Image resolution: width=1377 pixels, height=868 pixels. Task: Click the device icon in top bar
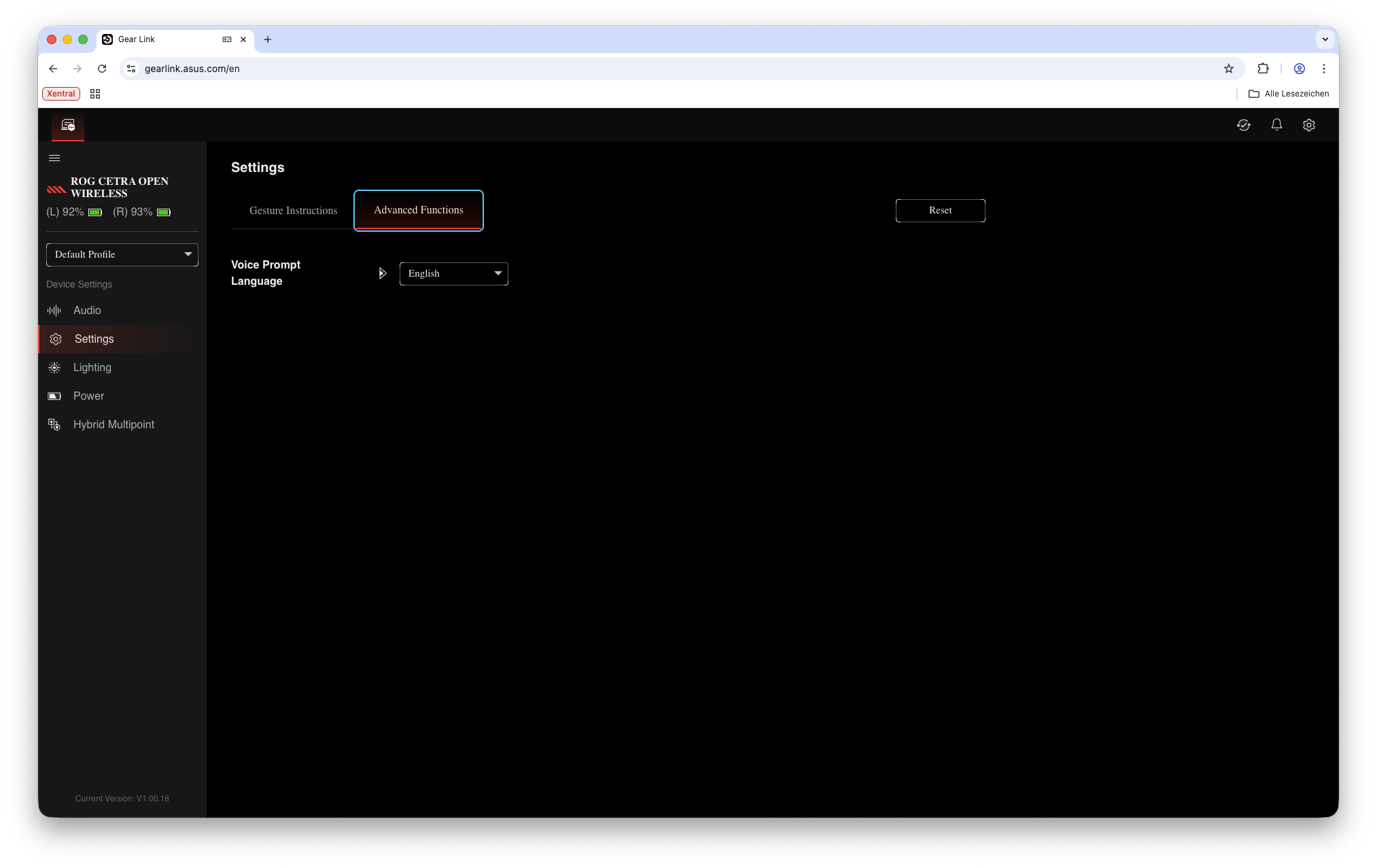(x=68, y=125)
